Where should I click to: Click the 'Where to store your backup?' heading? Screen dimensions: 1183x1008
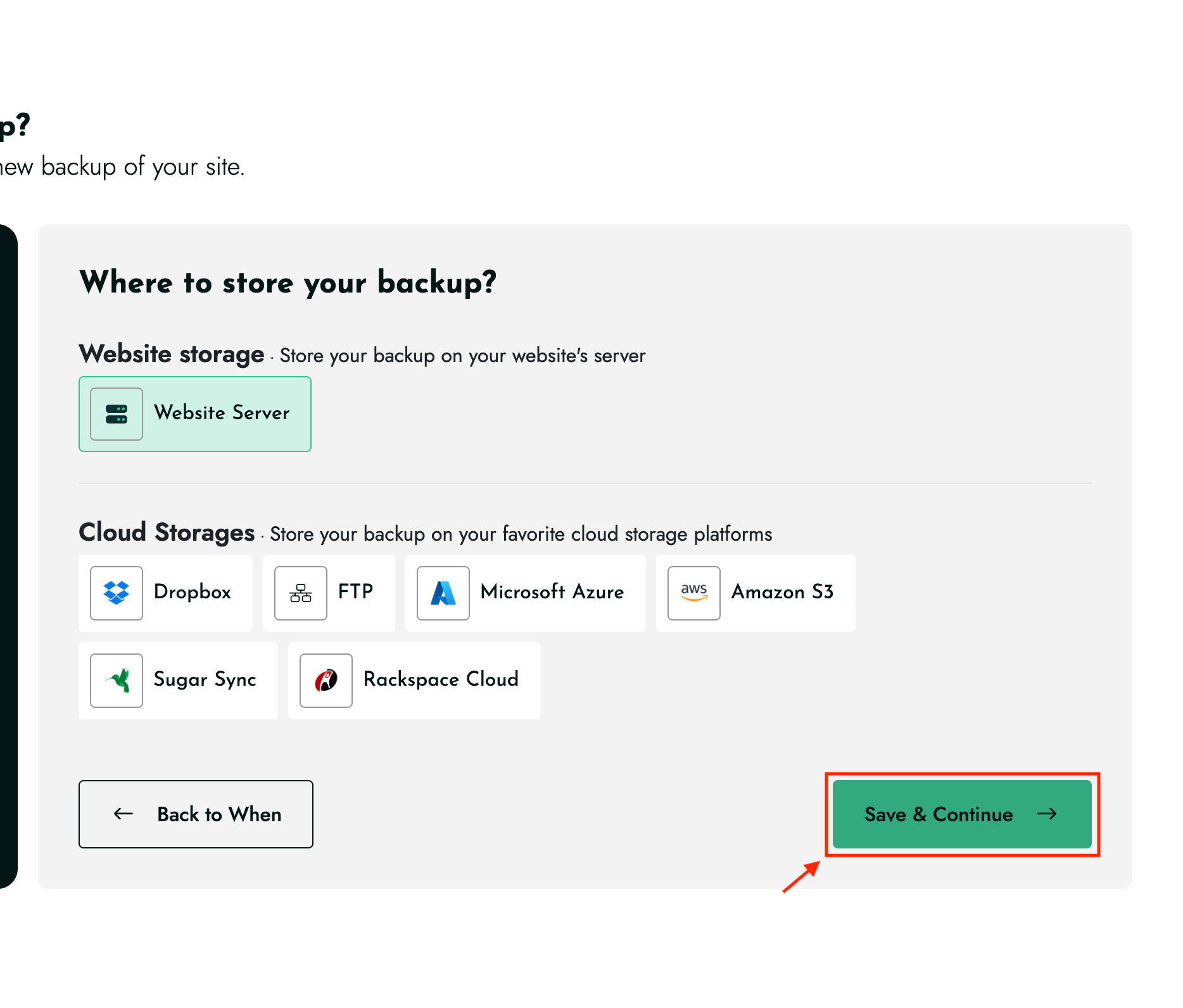point(288,282)
